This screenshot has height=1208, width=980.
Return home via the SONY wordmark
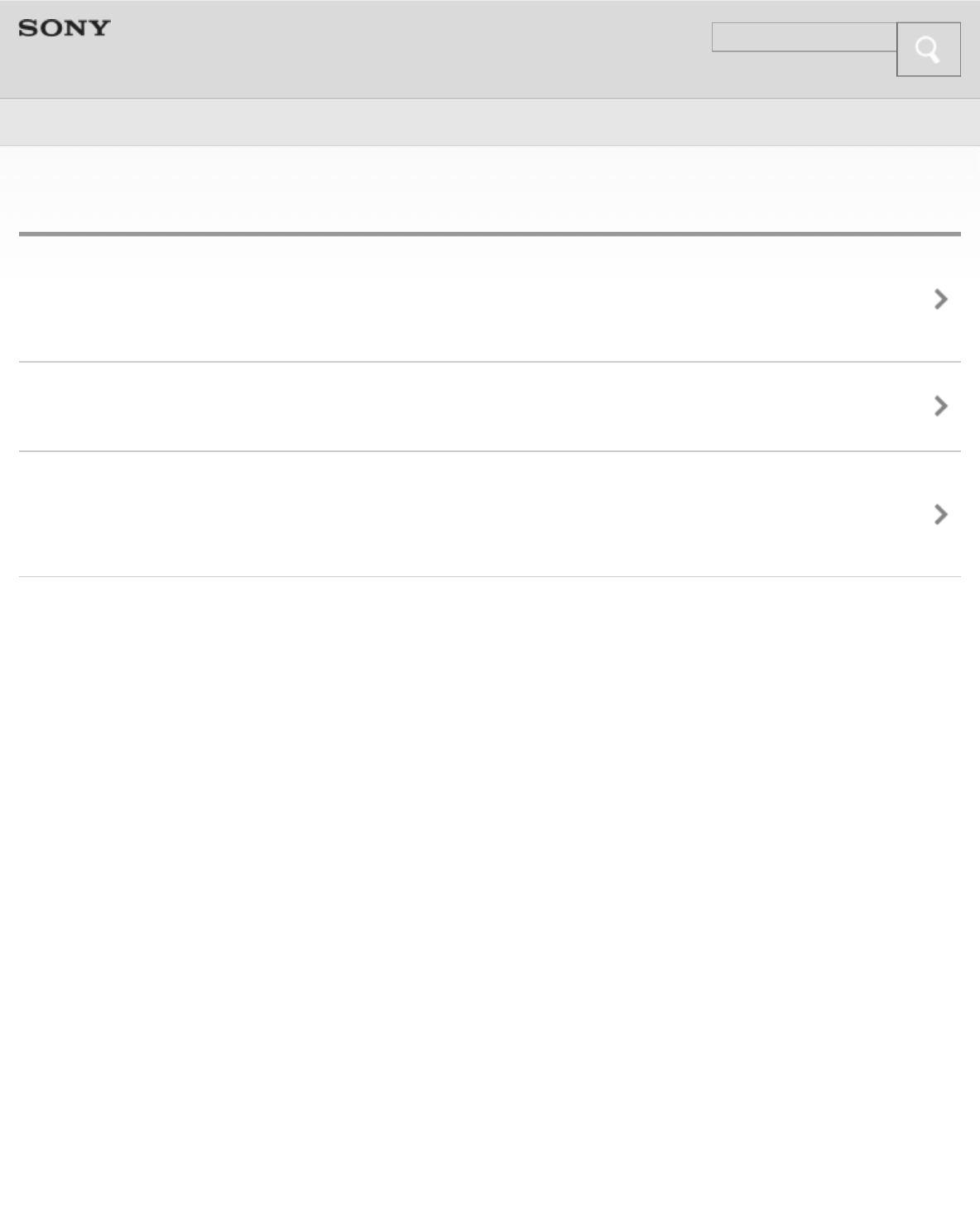pos(65,28)
